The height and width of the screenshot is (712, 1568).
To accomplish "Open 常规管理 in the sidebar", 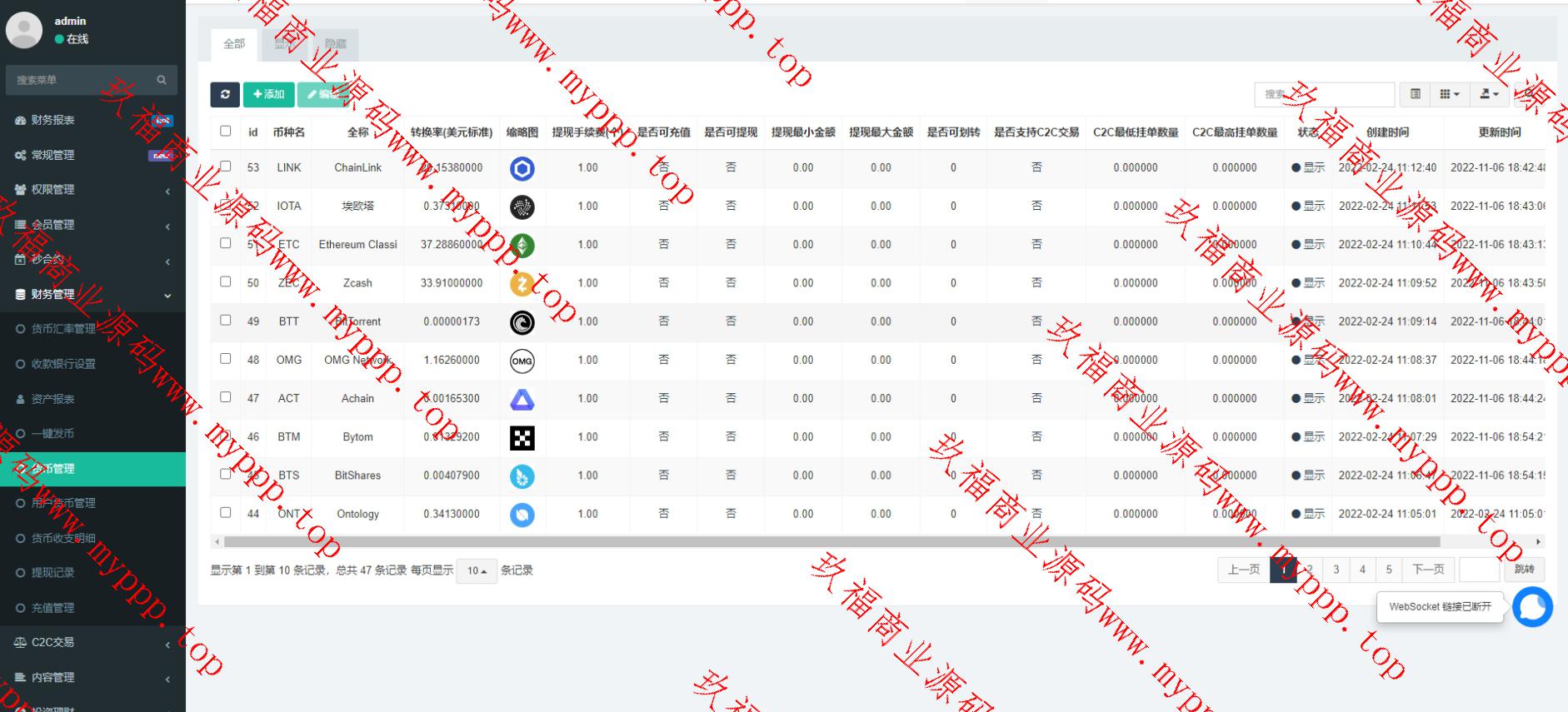I will [x=92, y=155].
